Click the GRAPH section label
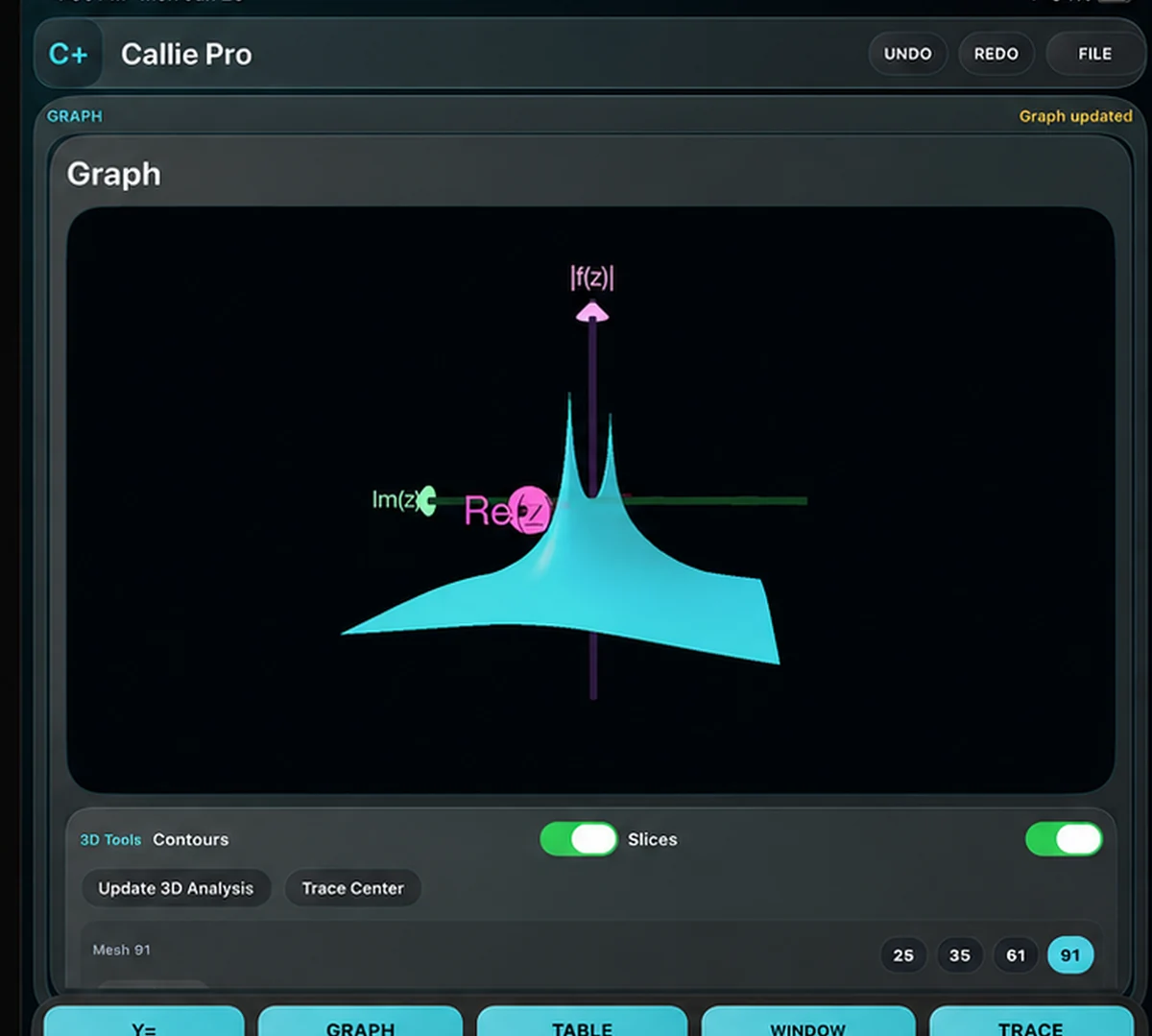The height and width of the screenshot is (1036, 1152). pos(75,116)
